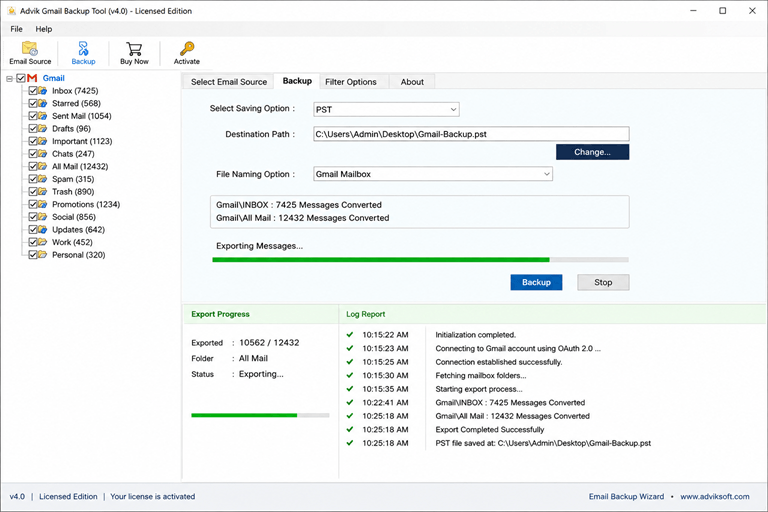Open the File Naming Option dropdown
The width and height of the screenshot is (768, 512).
pyautogui.click(x=433, y=174)
